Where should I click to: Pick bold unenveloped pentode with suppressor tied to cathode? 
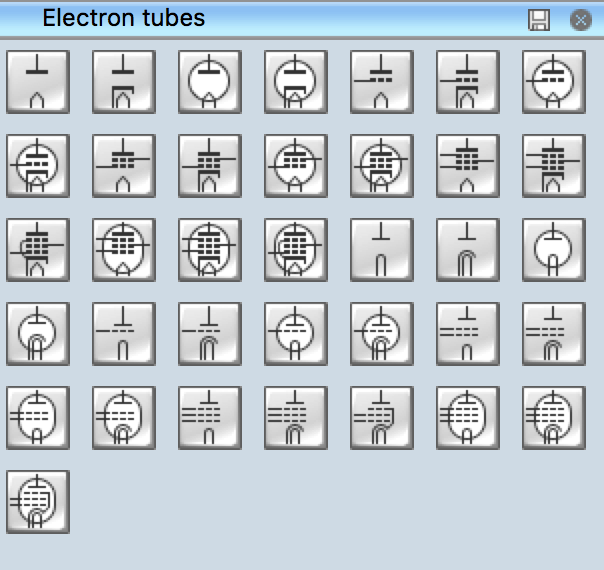[x=38, y=250]
